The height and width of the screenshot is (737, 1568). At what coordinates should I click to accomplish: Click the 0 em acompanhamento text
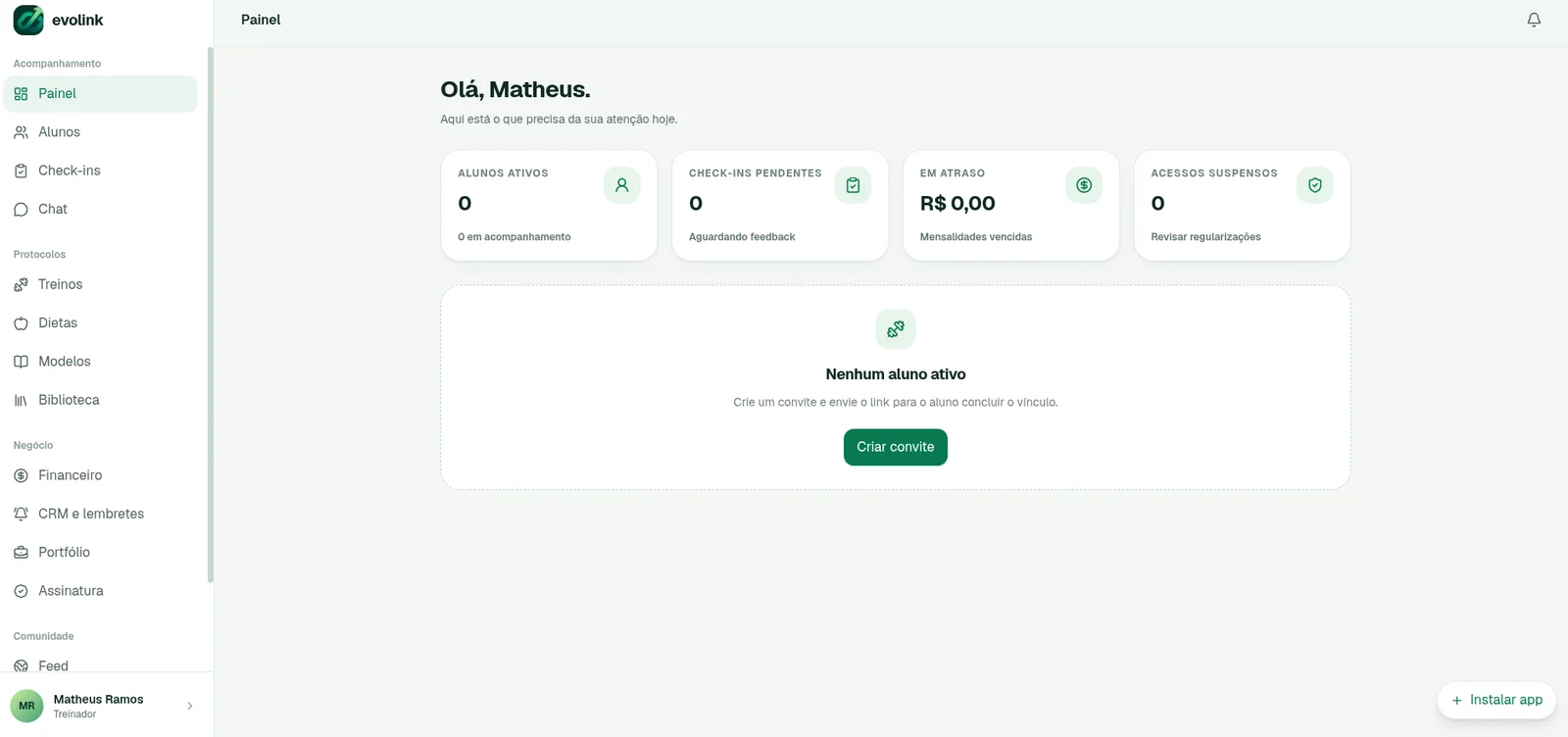[514, 237]
